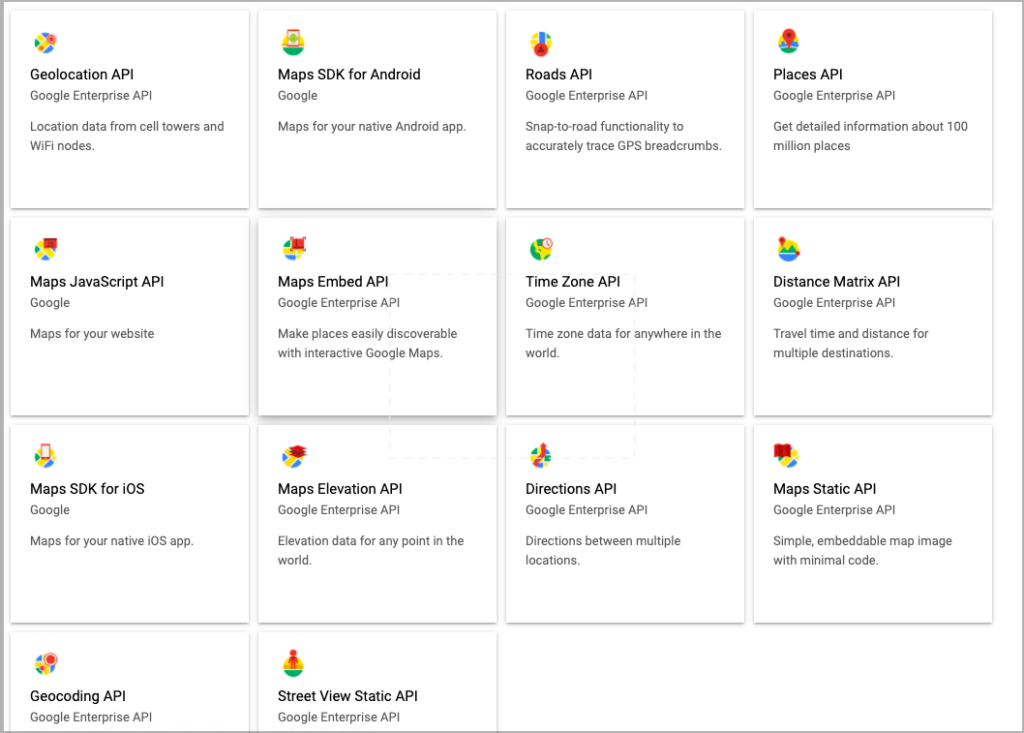Open the Maps Static API title
This screenshot has height=733, width=1024.
(824, 489)
